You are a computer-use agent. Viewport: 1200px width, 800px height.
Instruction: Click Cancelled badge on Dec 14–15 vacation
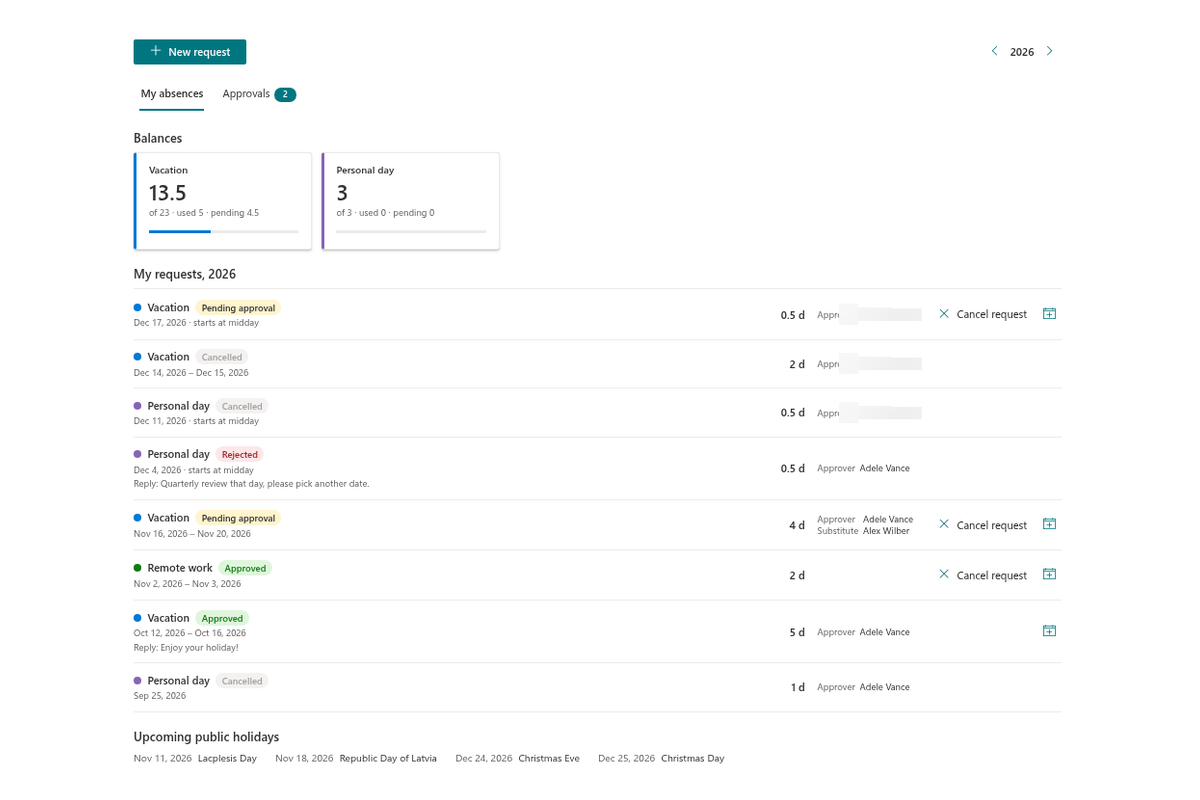222,357
